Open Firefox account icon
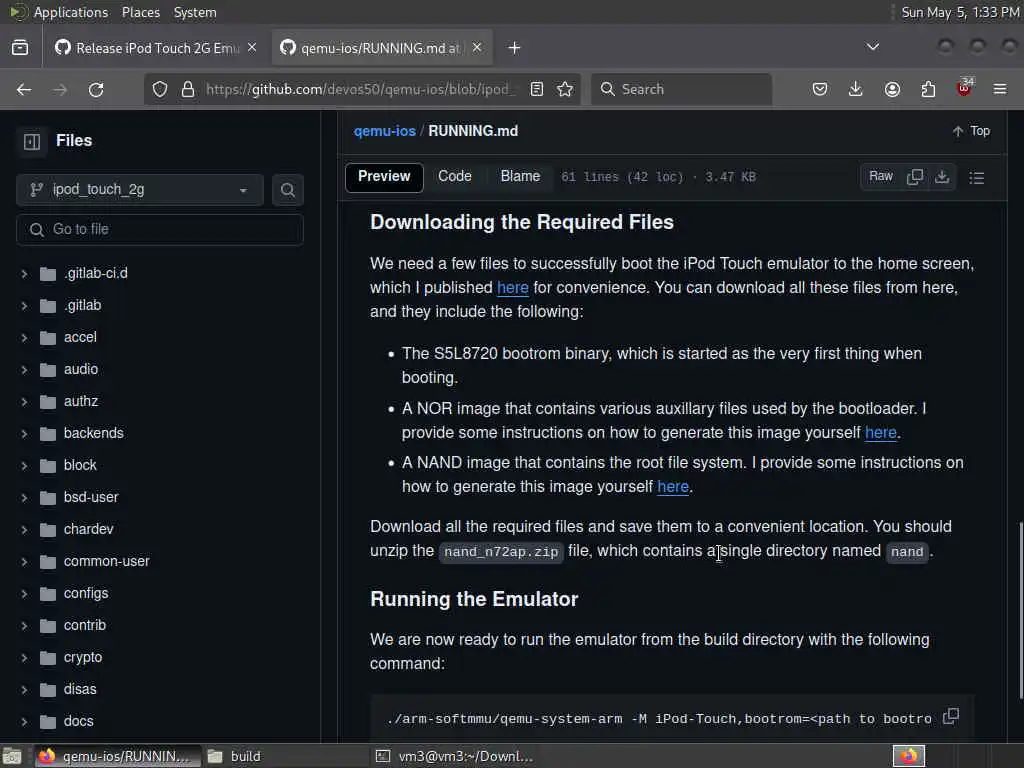 [x=892, y=89]
